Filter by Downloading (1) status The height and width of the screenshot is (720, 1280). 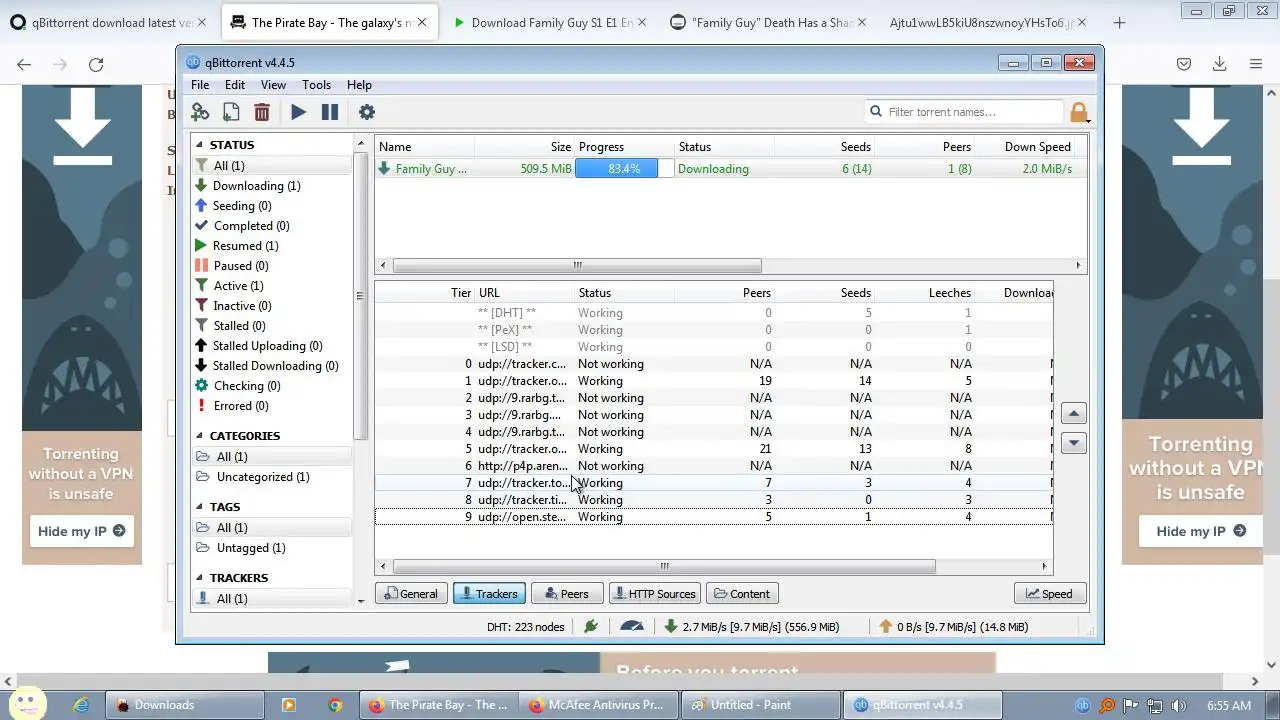[256, 186]
